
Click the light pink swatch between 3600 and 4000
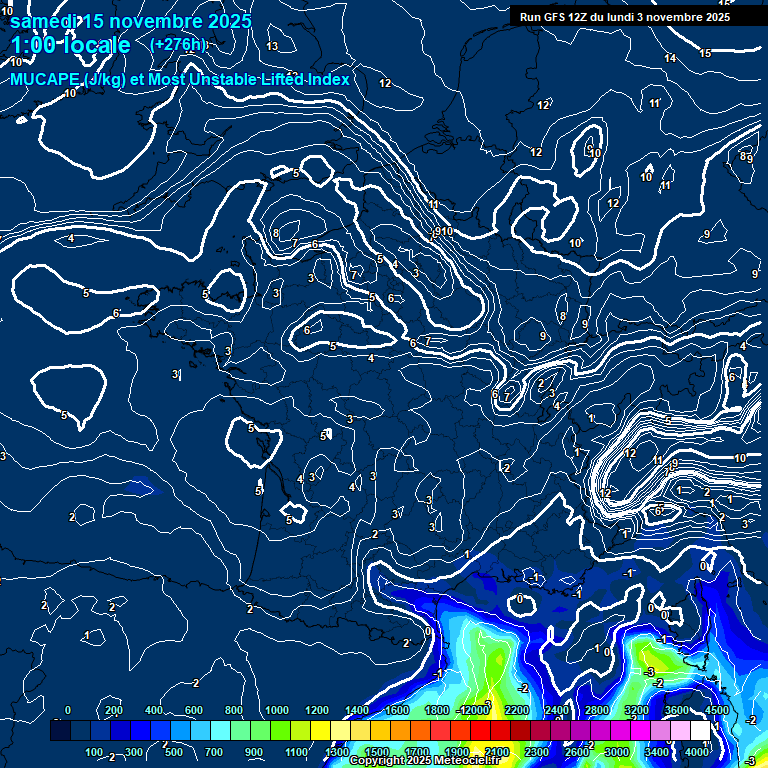click(x=680, y=730)
